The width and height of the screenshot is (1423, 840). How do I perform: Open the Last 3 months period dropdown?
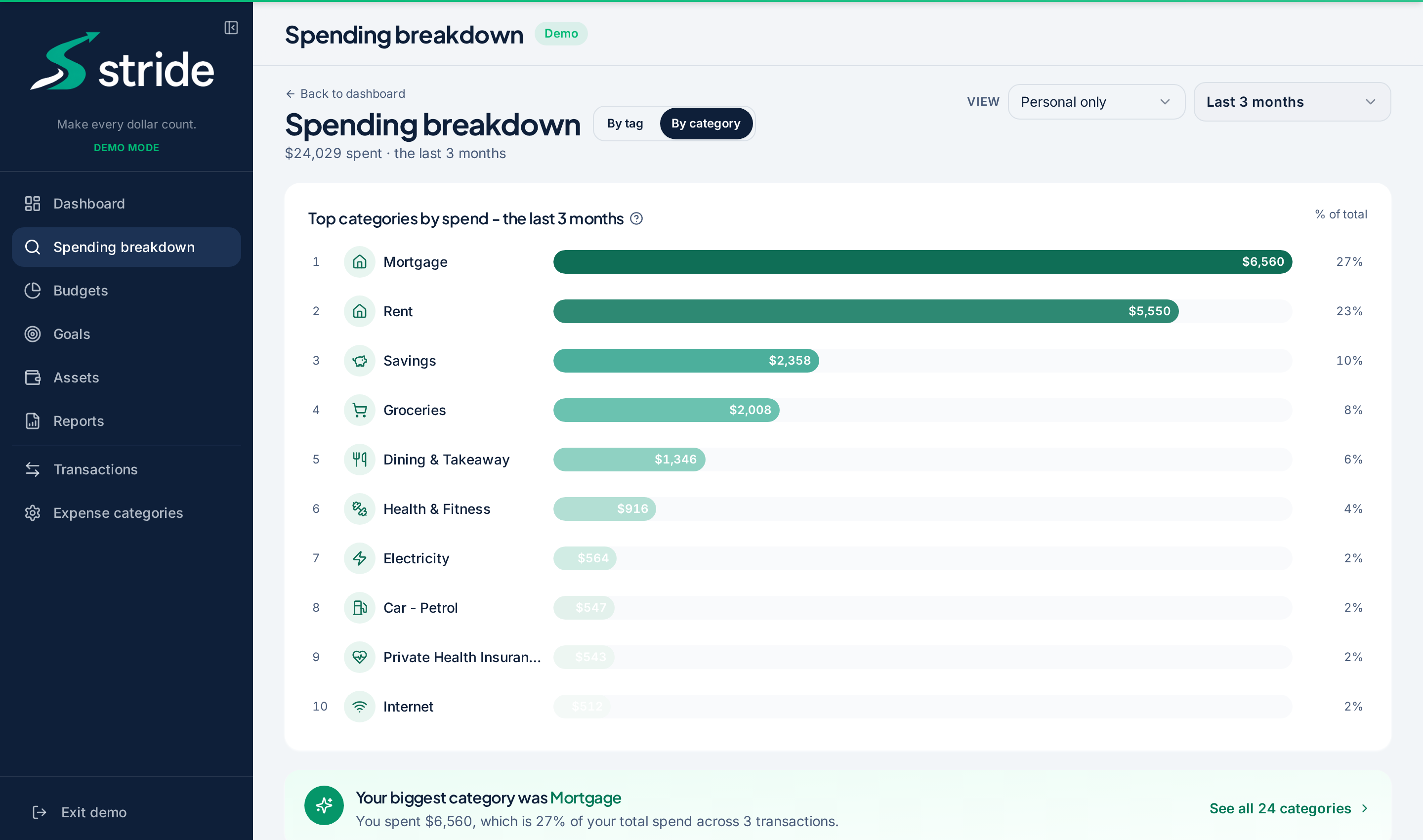[1292, 102]
